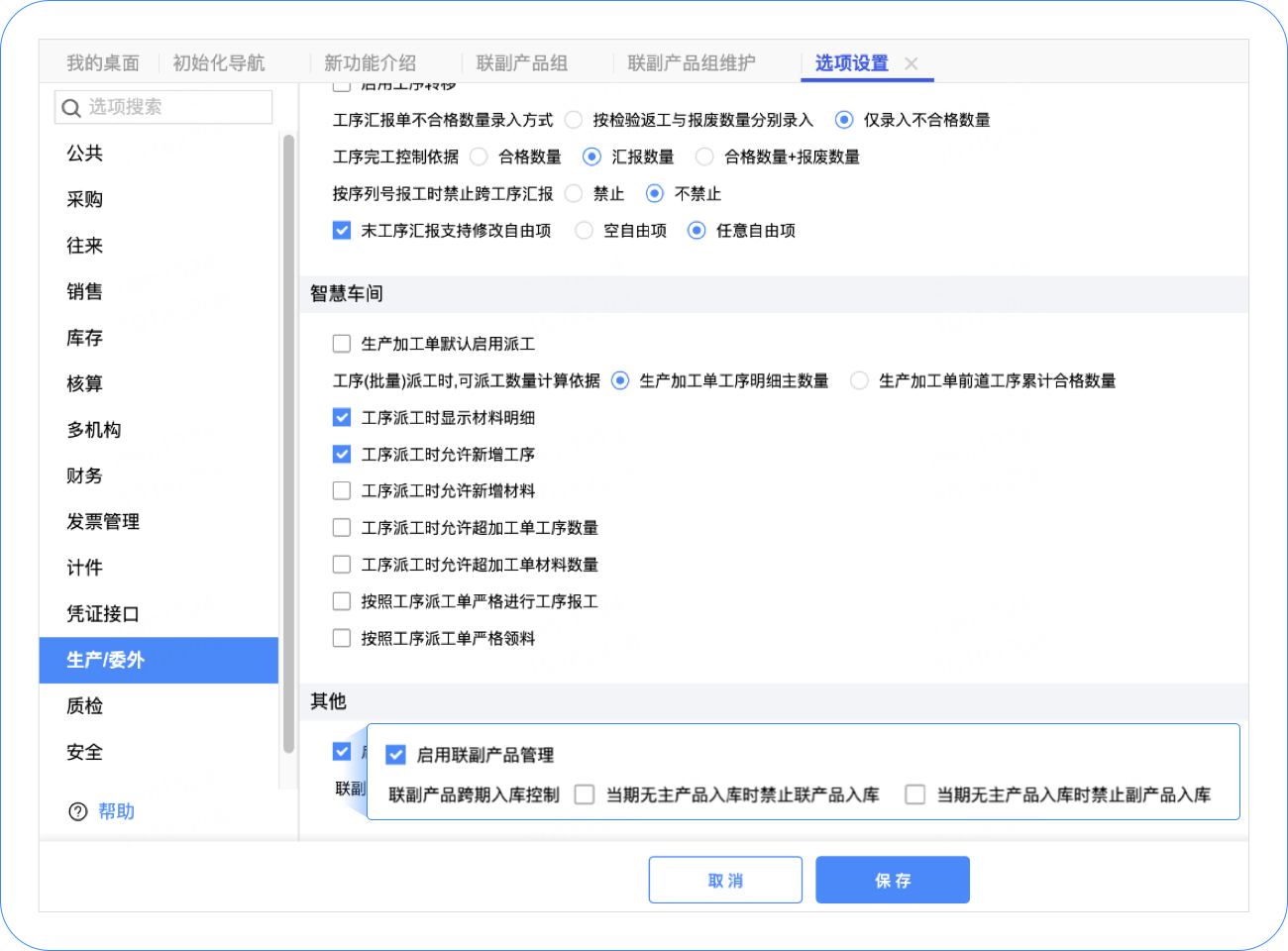Viewport: 1288px width, 951px height.
Task: Select 财务 category
Action: point(159,475)
